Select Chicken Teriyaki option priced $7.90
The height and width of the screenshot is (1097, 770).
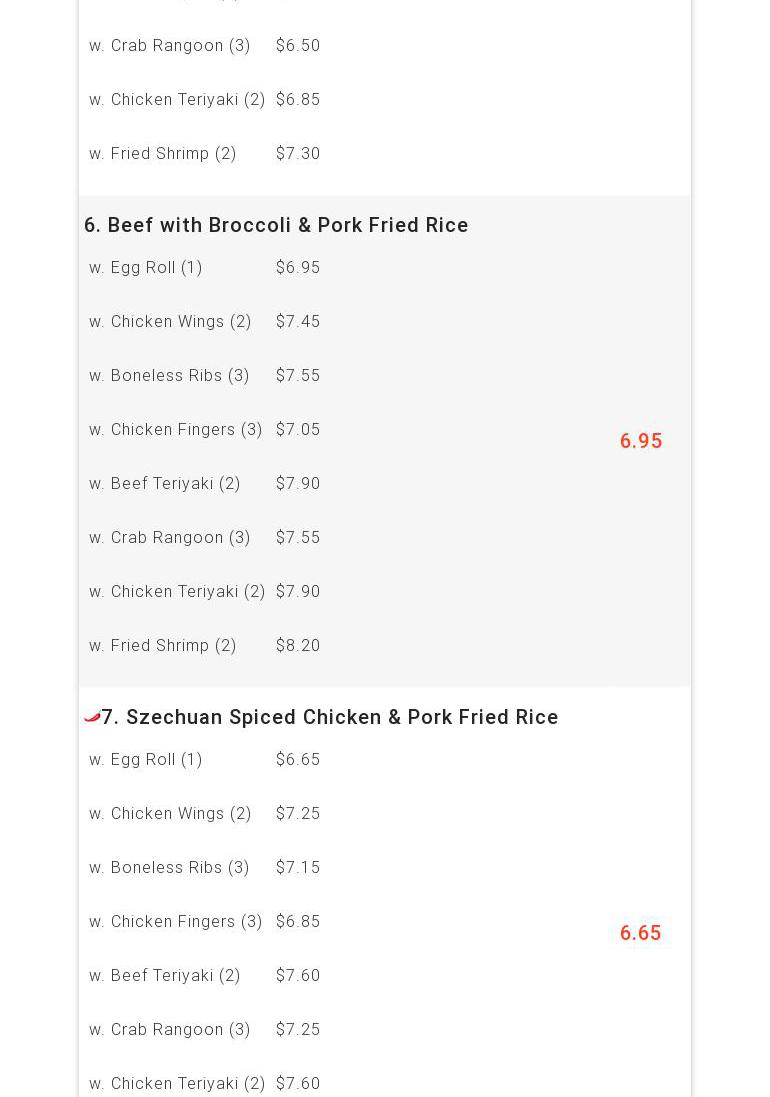[x=177, y=592]
